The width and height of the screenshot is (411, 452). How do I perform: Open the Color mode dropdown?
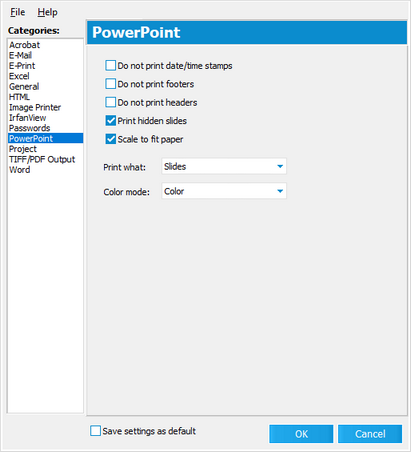(224, 191)
